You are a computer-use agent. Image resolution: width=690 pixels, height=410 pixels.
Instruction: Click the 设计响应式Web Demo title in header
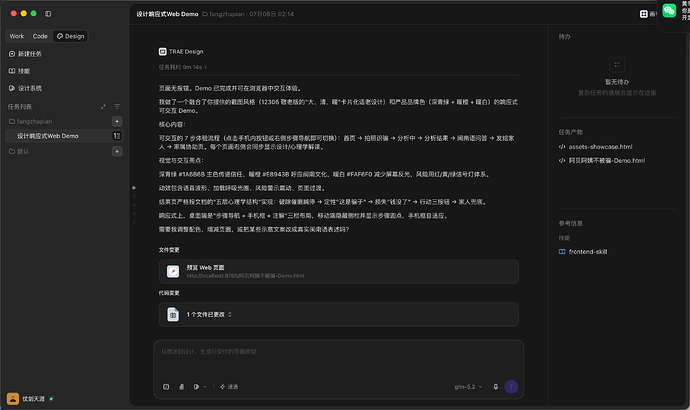(167, 14)
